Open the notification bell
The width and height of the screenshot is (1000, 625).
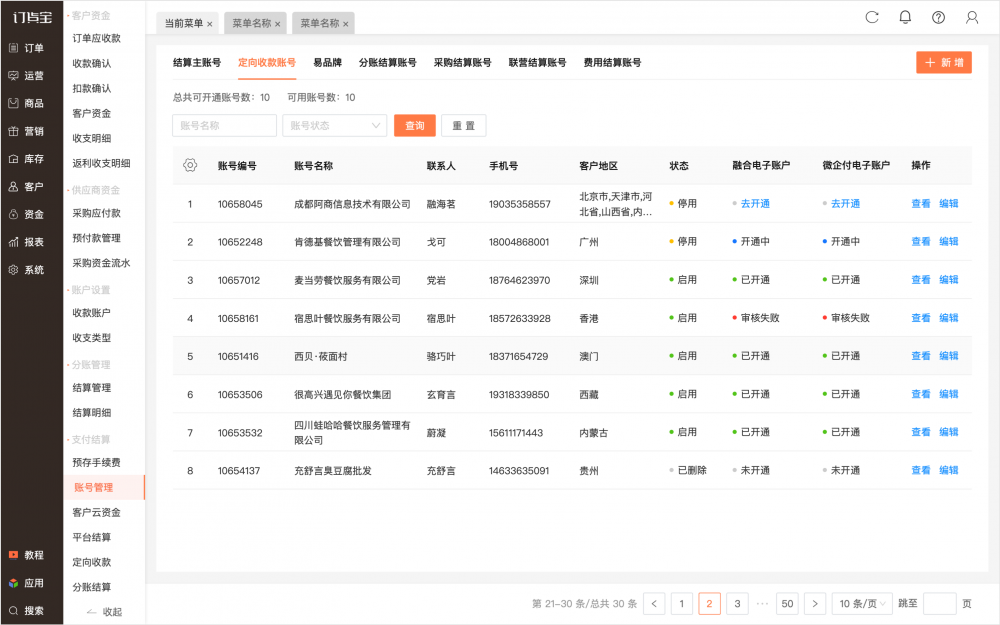point(905,17)
